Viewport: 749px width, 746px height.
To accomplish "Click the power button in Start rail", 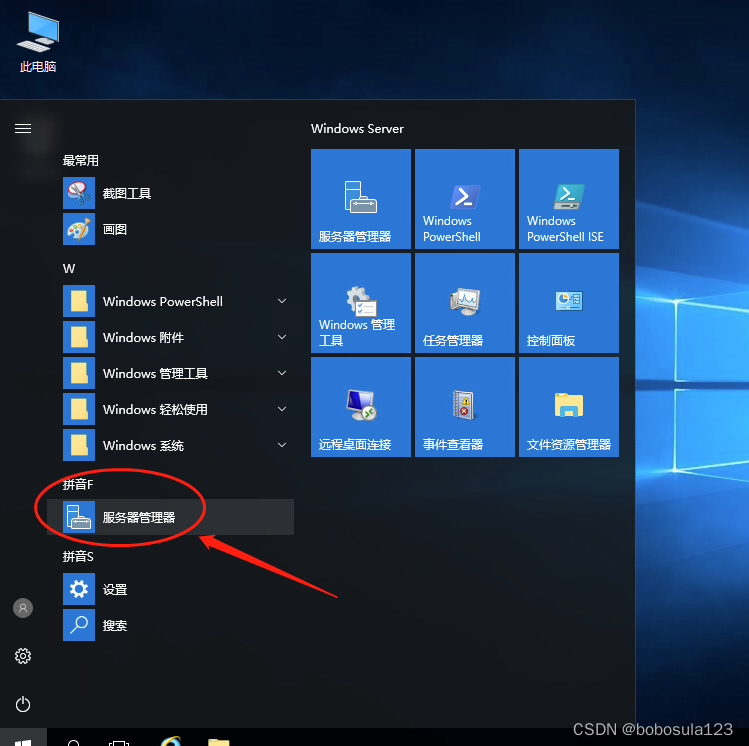I will pyautogui.click(x=23, y=704).
